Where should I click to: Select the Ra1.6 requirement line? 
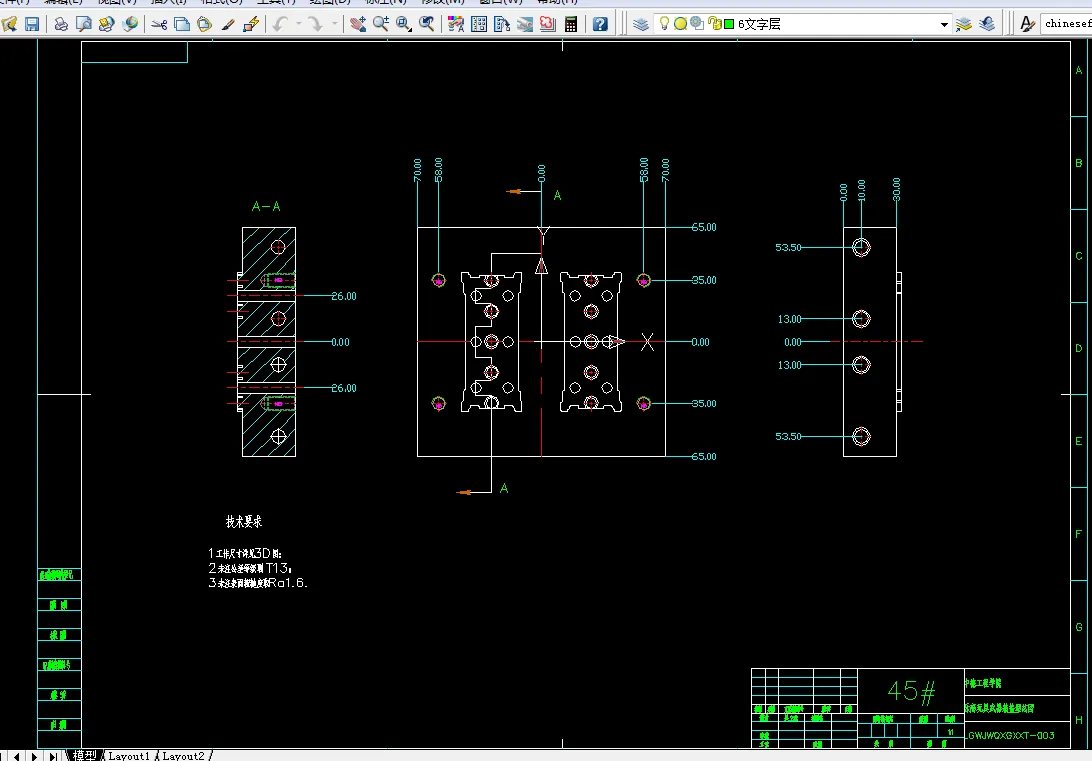pos(258,583)
